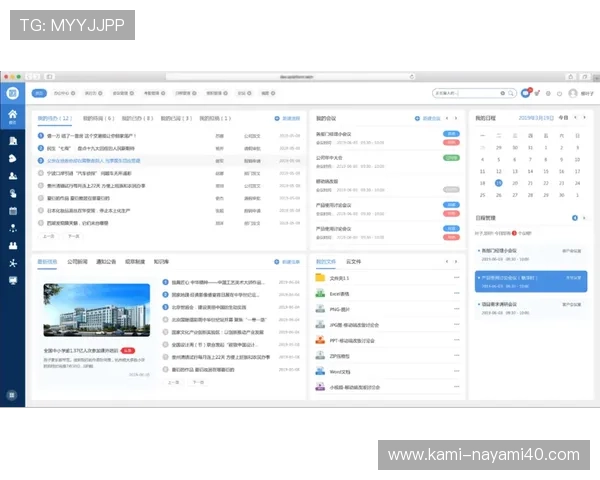Open the Excel表格 file icon
The height and width of the screenshot is (480, 600).
[x=321, y=294]
